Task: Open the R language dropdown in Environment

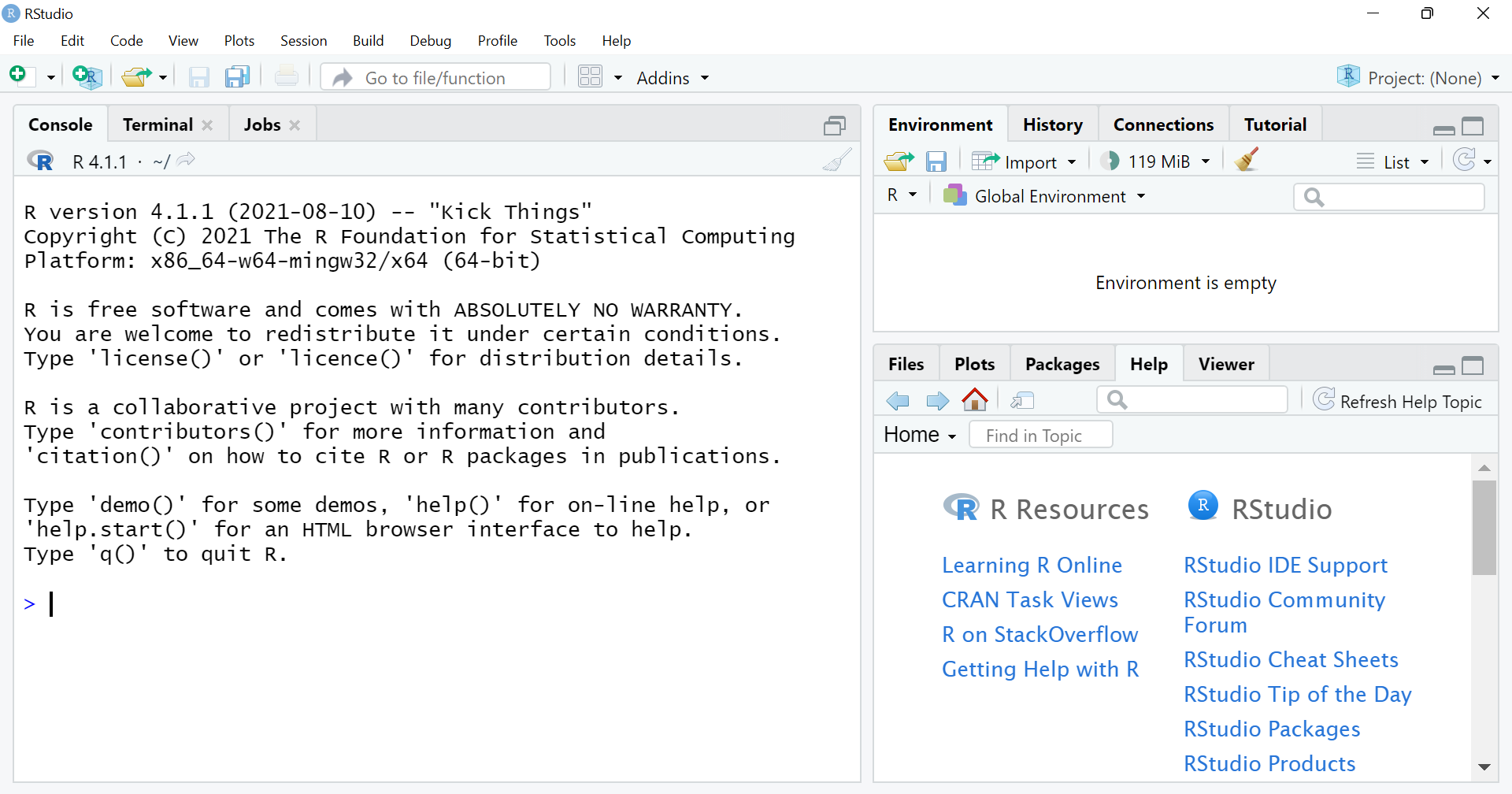Action: (902, 195)
